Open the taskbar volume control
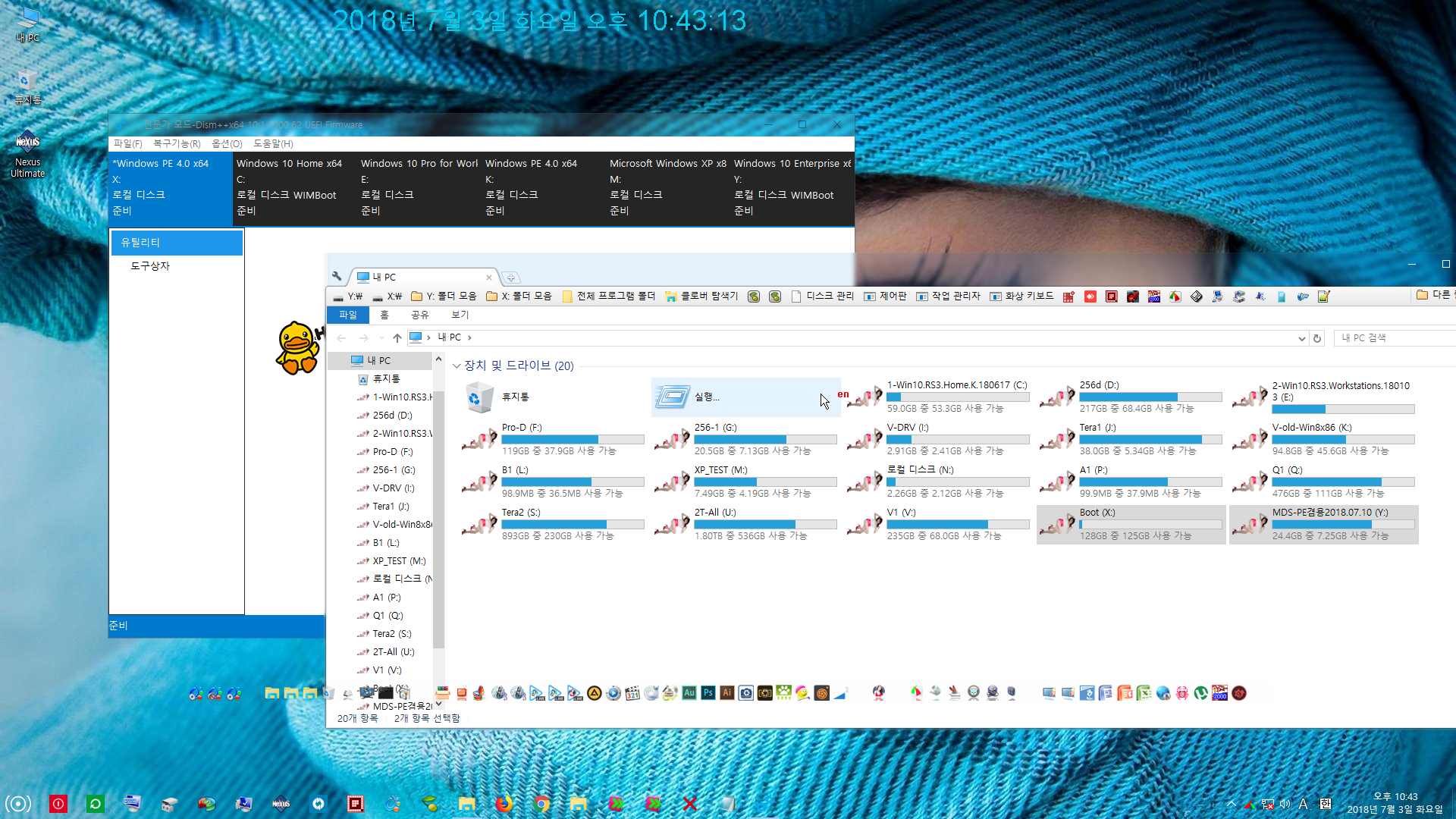The width and height of the screenshot is (1456, 819). pos(1285,804)
